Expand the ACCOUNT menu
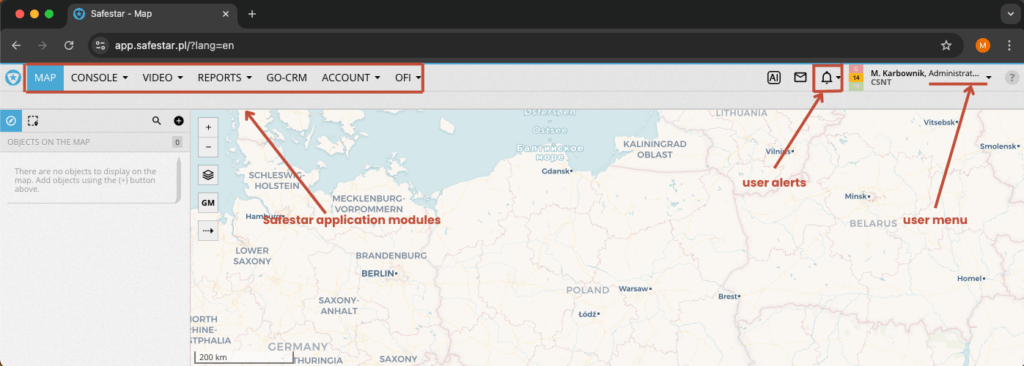 point(351,78)
